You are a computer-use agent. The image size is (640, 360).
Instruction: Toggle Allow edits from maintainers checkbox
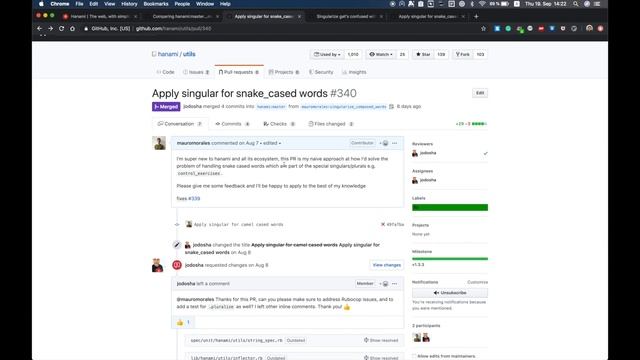pyautogui.click(x=414, y=356)
